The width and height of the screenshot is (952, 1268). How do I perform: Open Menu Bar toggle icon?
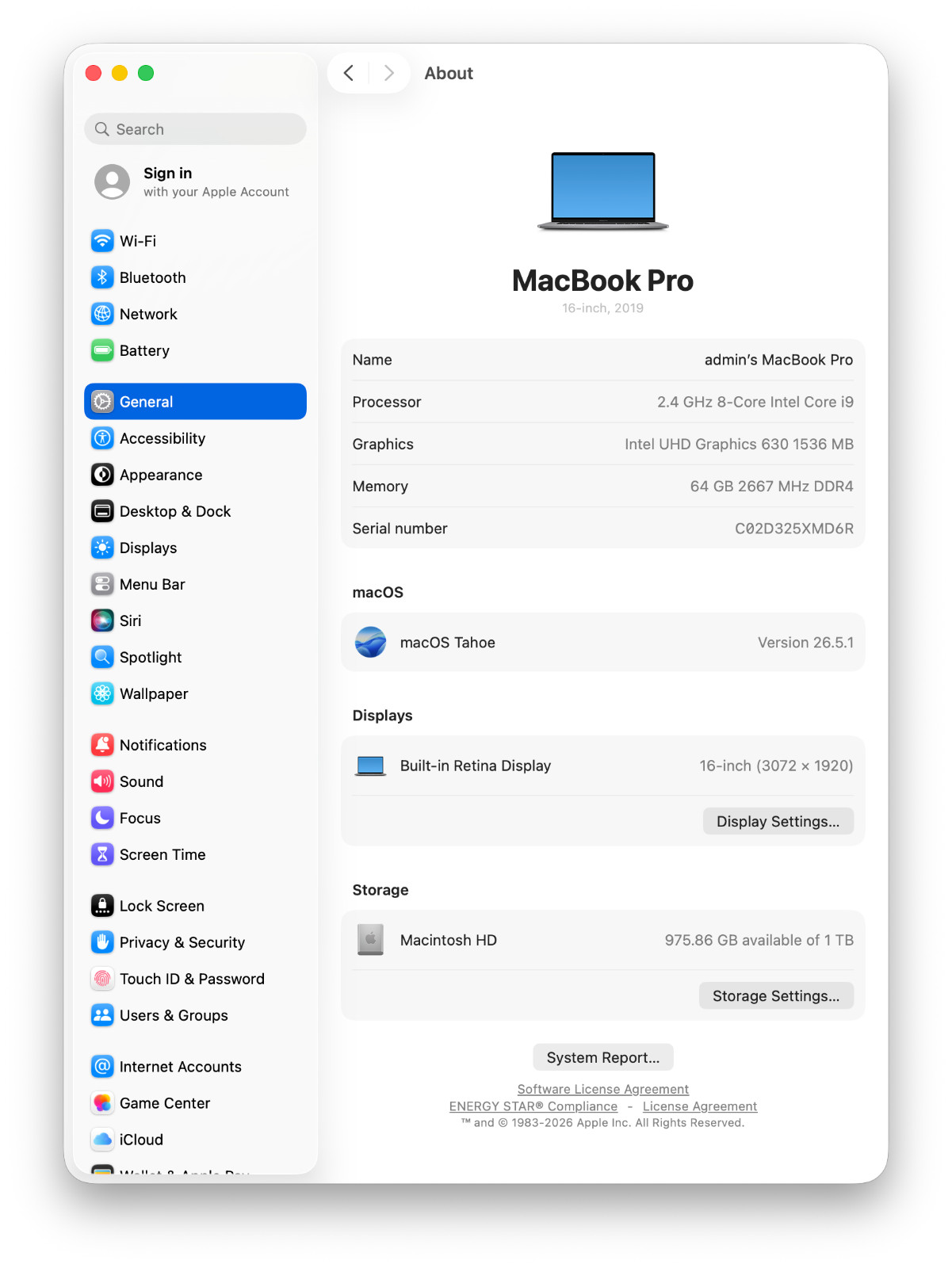tap(102, 584)
